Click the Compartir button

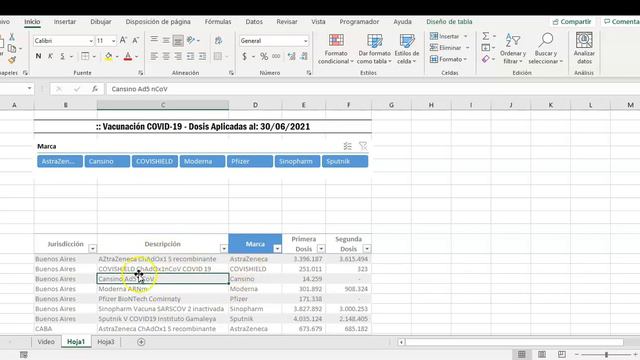click(x=571, y=22)
